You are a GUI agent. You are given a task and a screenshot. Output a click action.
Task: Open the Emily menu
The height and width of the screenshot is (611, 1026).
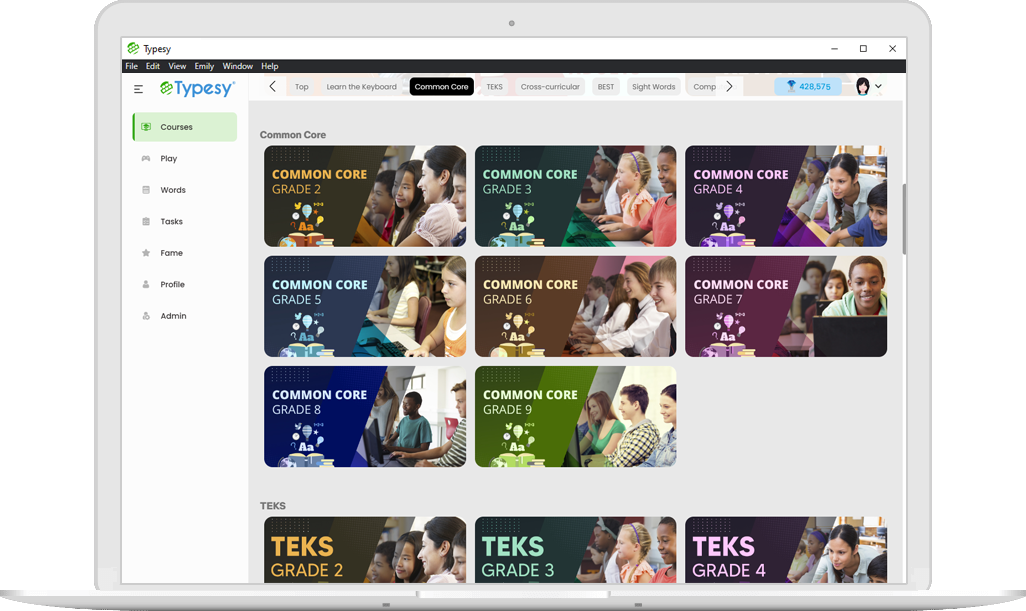pos(204,66)
